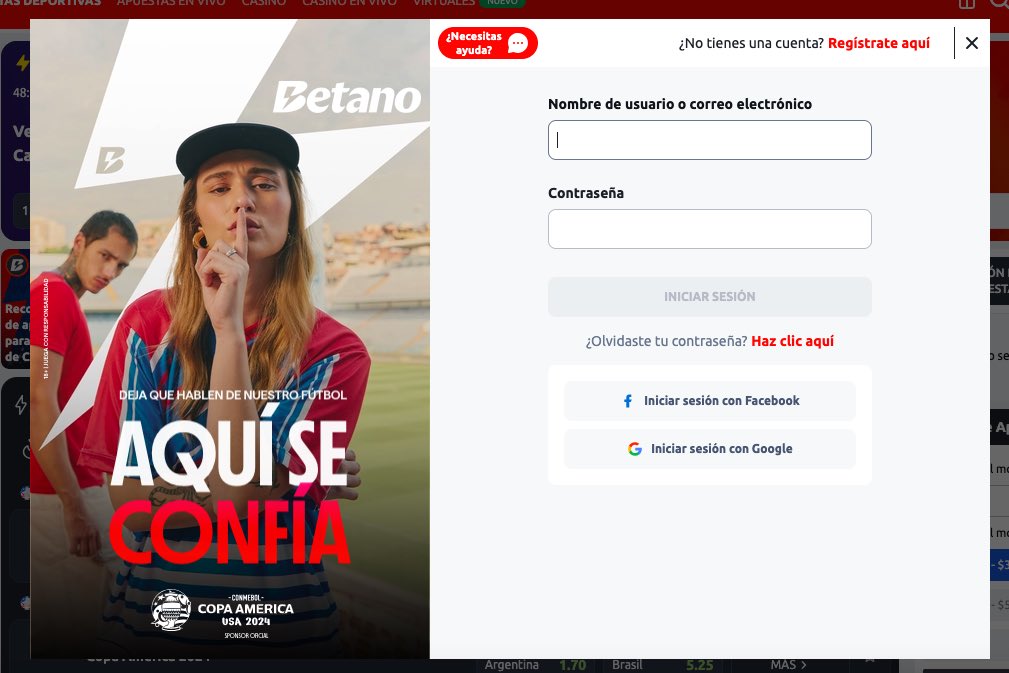
Task: Click the Google logo icon
Action: coord(634,449)
